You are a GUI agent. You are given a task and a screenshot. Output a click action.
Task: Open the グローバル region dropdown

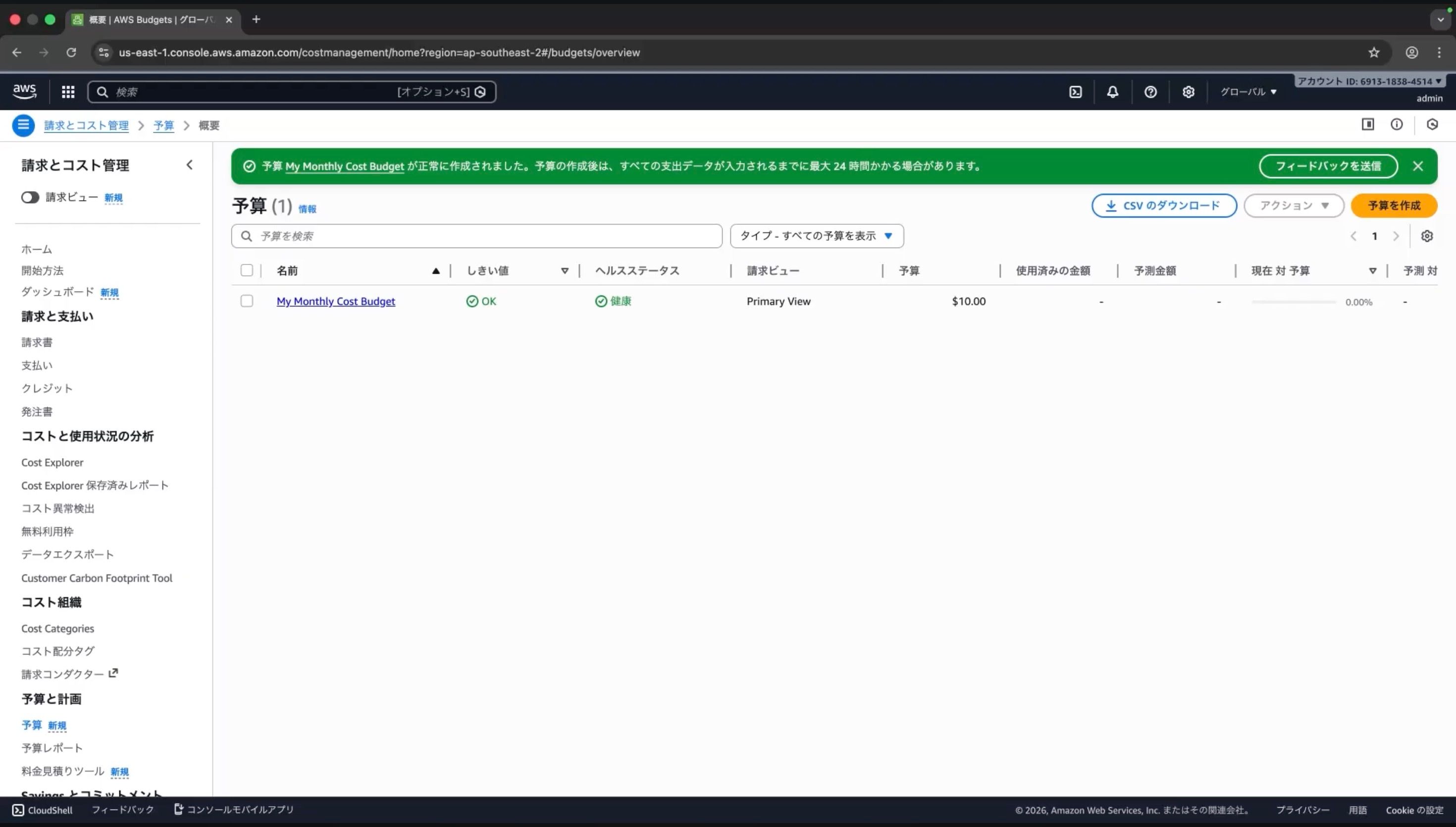[x=1248, y=92]
